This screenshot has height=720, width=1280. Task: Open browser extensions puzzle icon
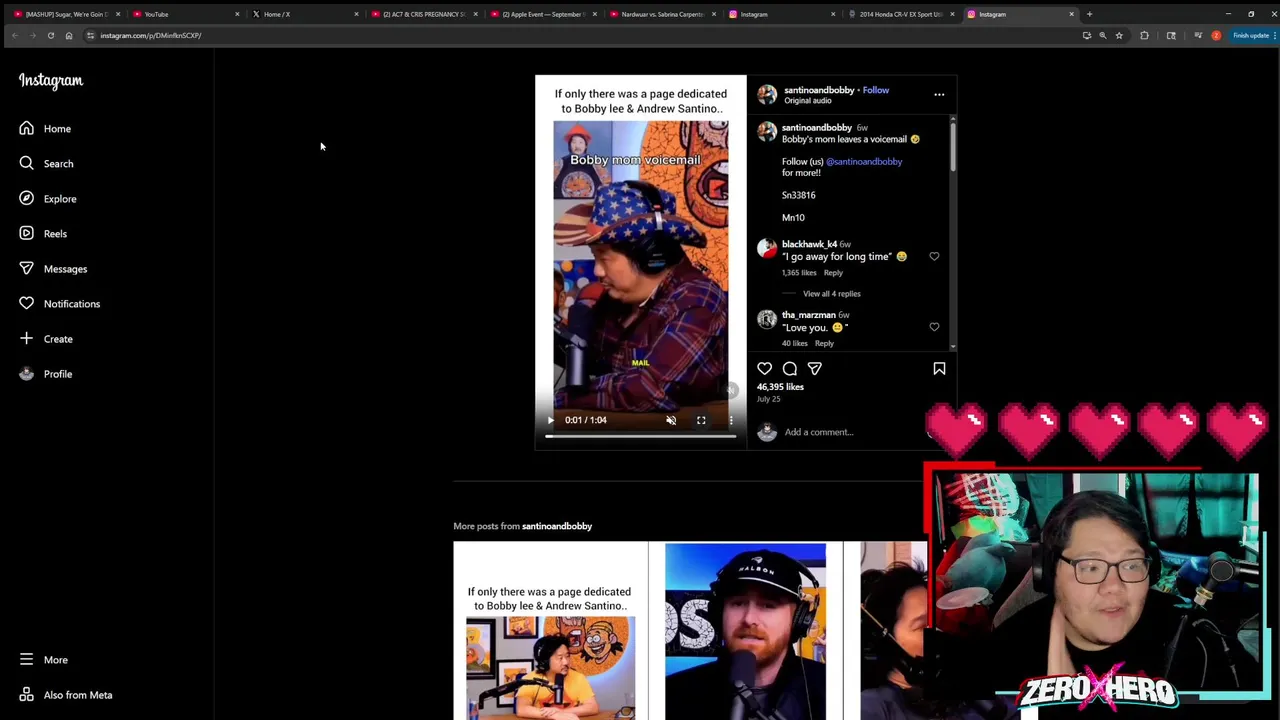[x=1144, y=36]
